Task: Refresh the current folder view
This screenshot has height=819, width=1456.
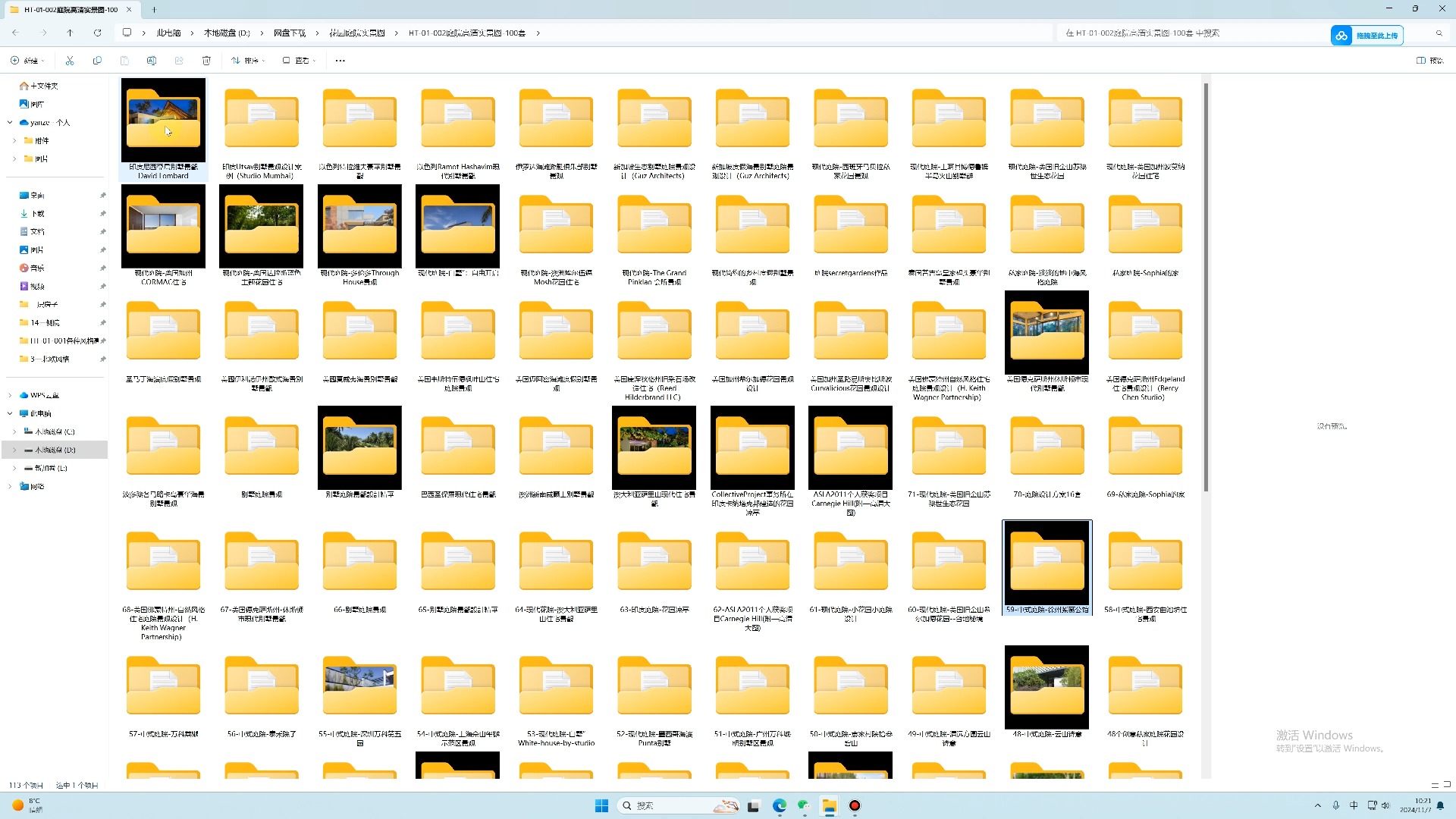Action: tap(97, 33)
